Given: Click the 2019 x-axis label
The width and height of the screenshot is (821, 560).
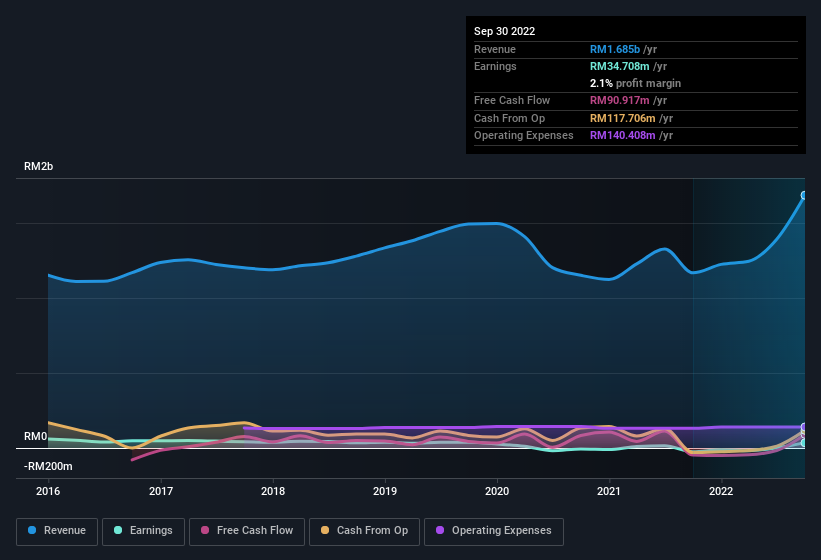Looking at the screenshot, I should [x=385, y=491].
